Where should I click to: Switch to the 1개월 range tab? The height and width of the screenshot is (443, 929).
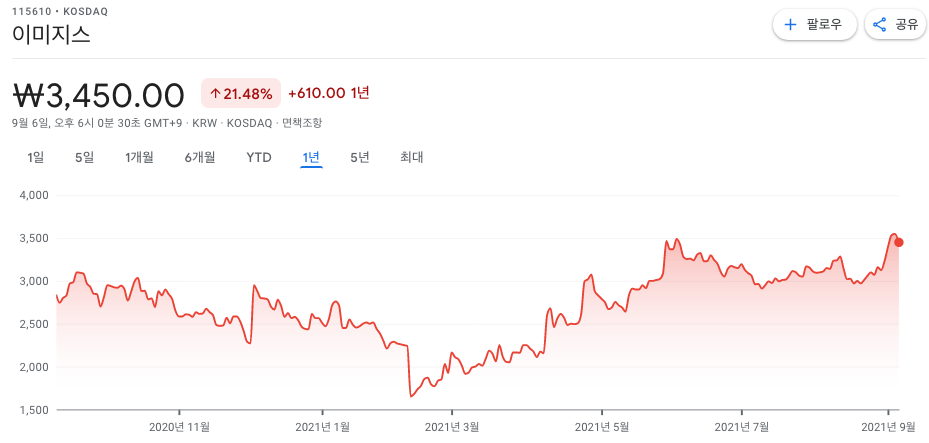139,158
